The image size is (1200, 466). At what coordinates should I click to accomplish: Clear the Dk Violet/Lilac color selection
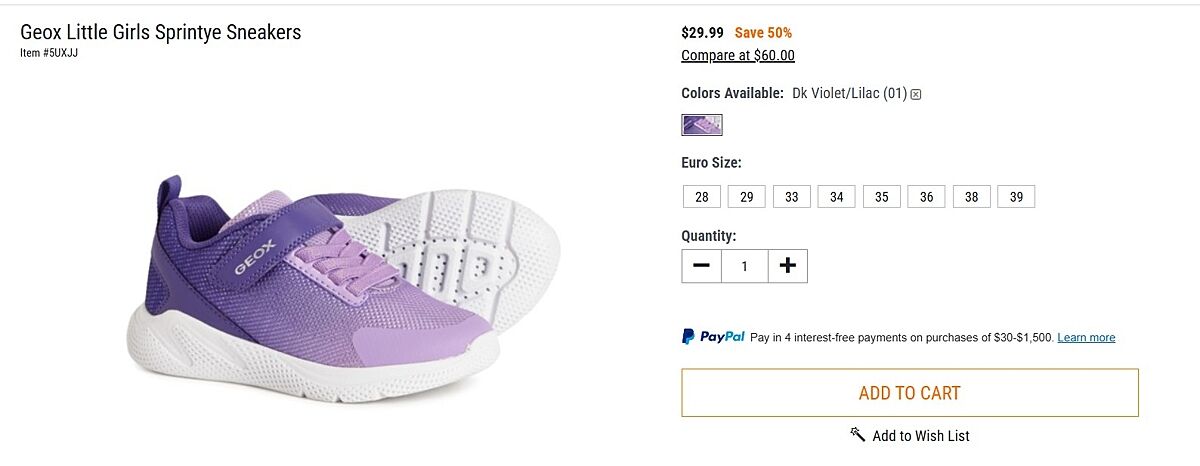point(916,94)
